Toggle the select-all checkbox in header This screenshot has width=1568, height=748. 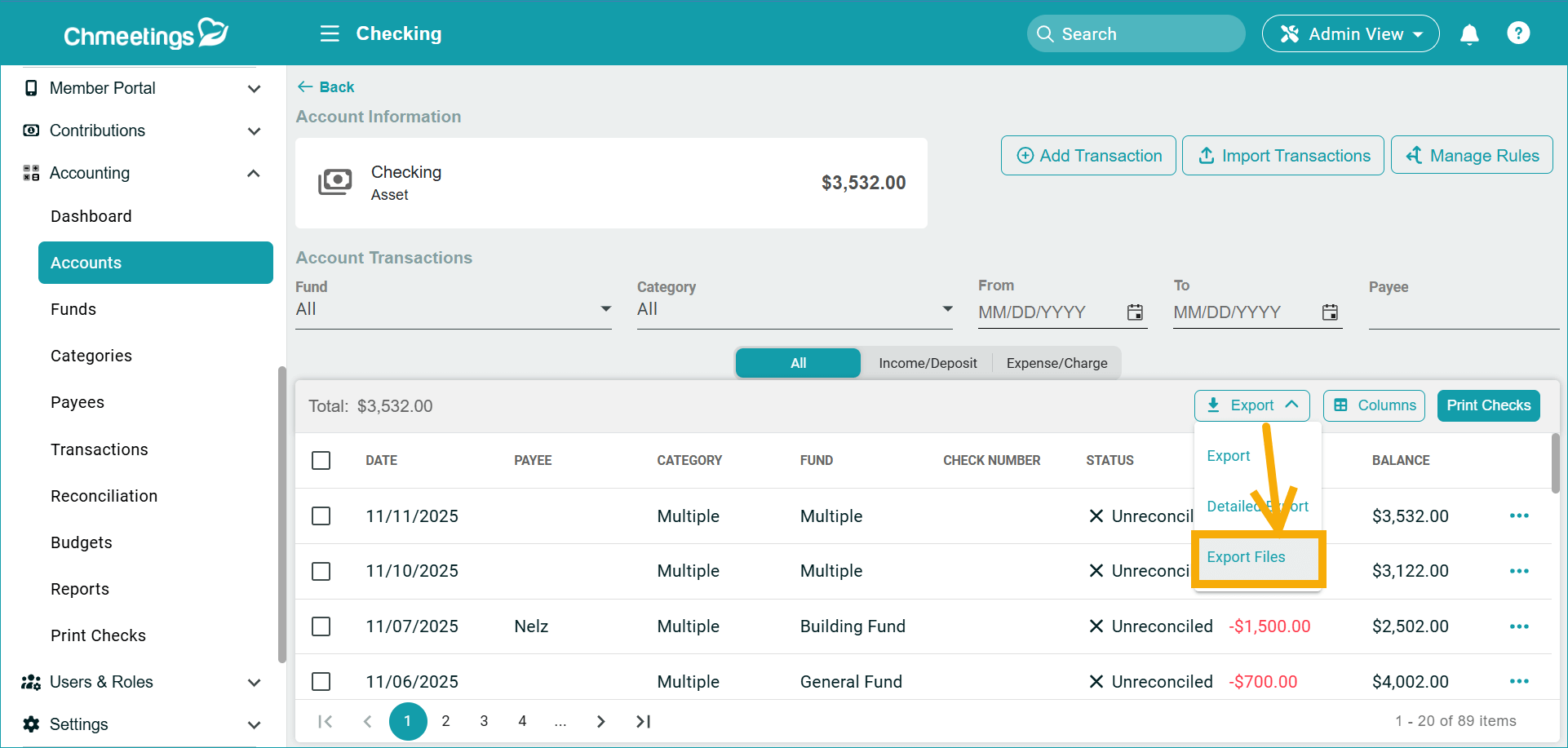pyautogui.click(x=321, y=461)
